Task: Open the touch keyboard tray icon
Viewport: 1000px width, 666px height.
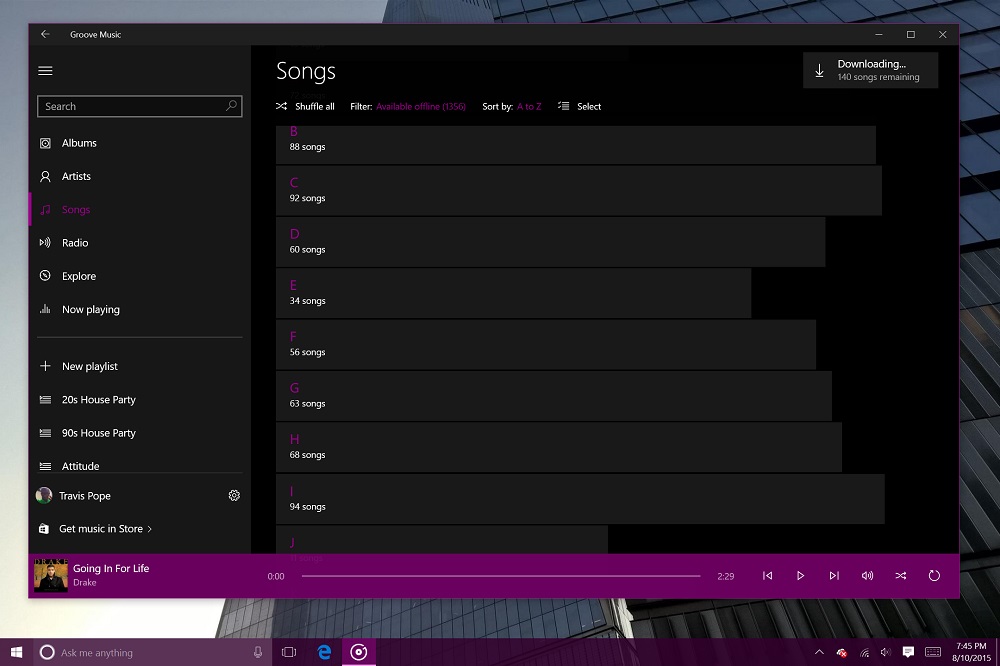Action: pyautogui.click(x=933, y=652)
